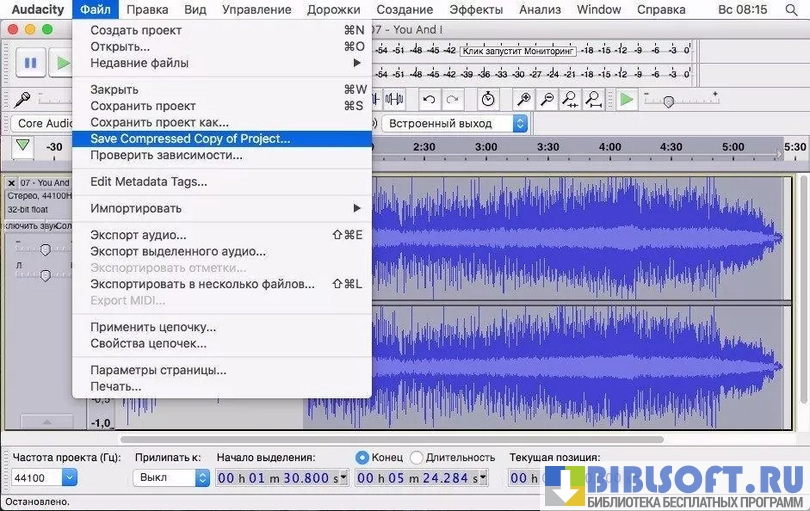Screen dimensions: 810x511
Task: Click the Zoom Out magnifier icon
Action: tap(547, 99)
